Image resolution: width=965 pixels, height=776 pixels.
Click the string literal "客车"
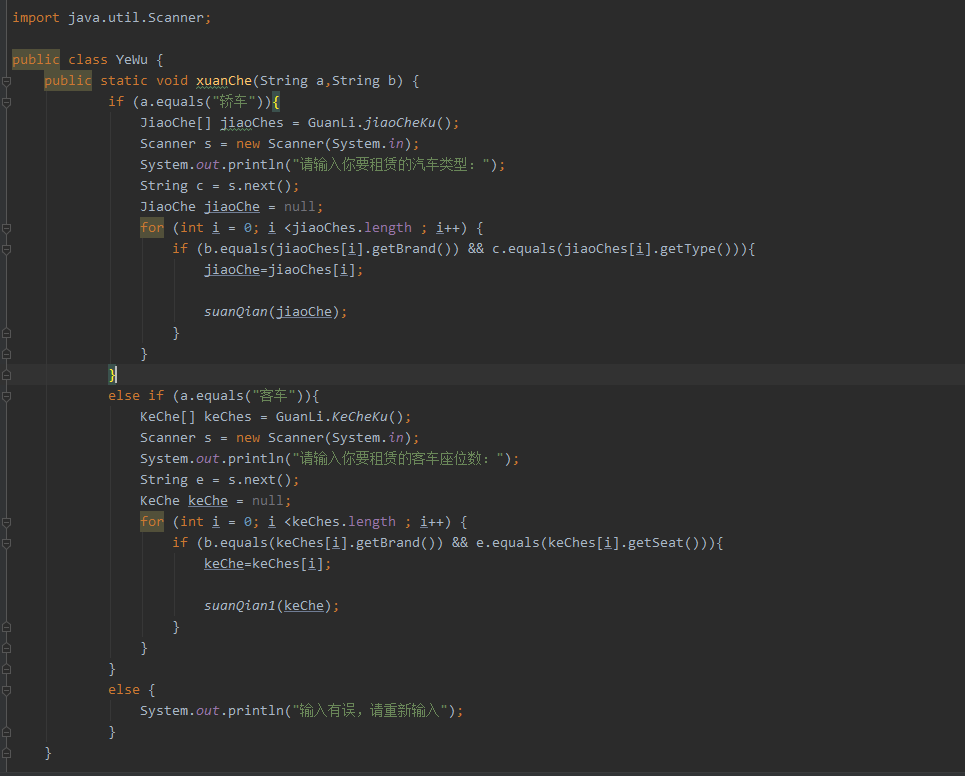pyautogui.click(x=273, y=396)
